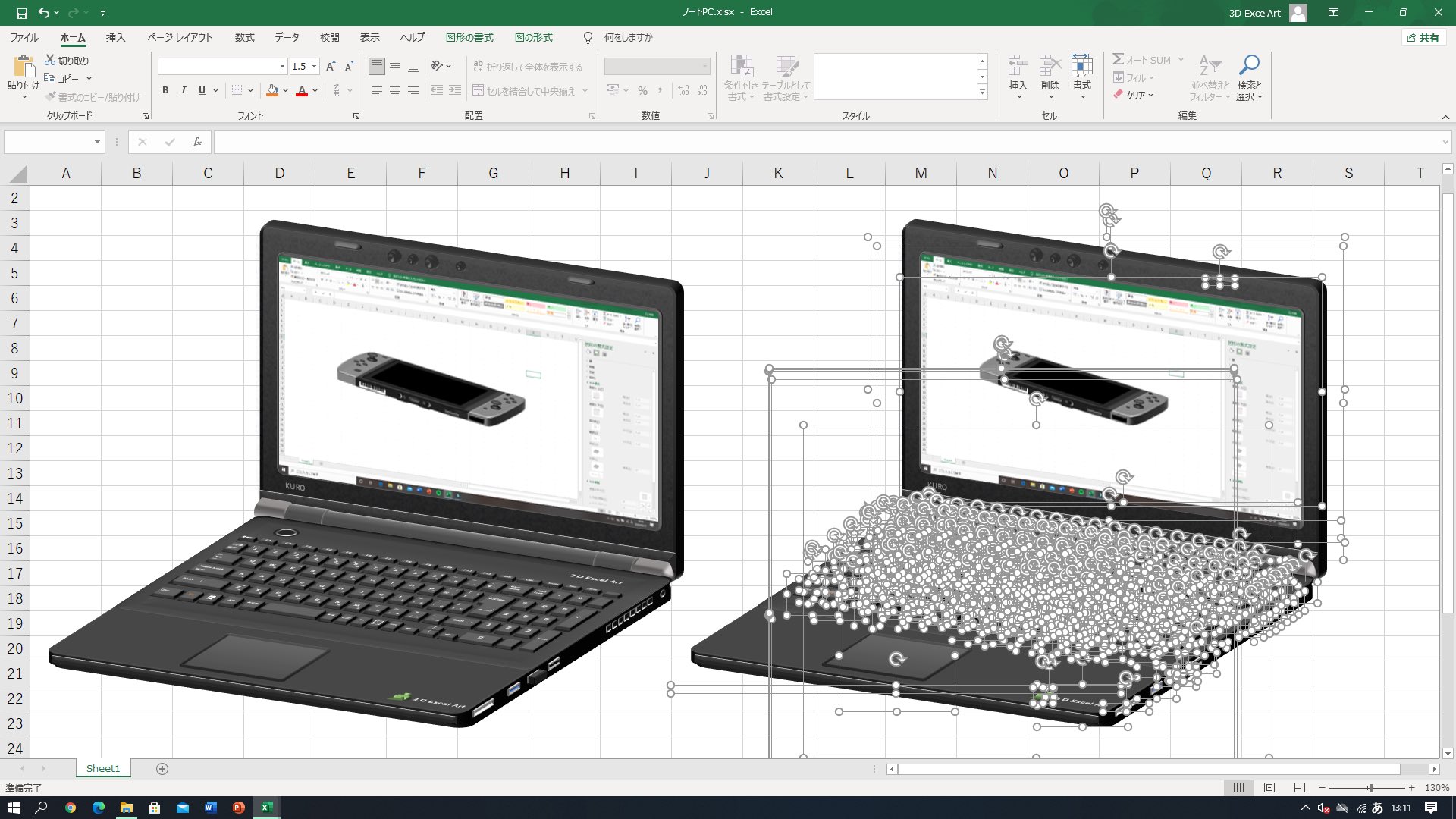Click the Decrease Font Size icon
The width and height of the screenshot is (1456, 819).
coord(349,67)
